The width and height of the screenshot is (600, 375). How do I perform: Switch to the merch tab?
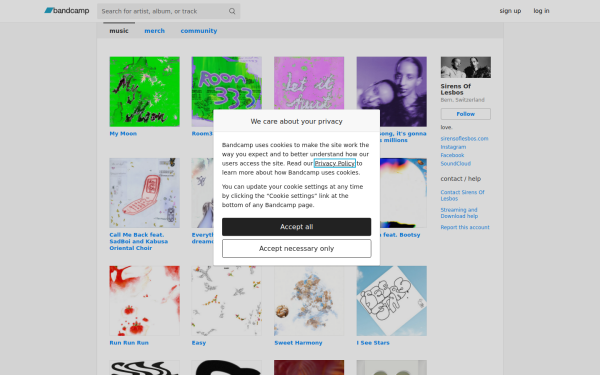click(155, 31)
